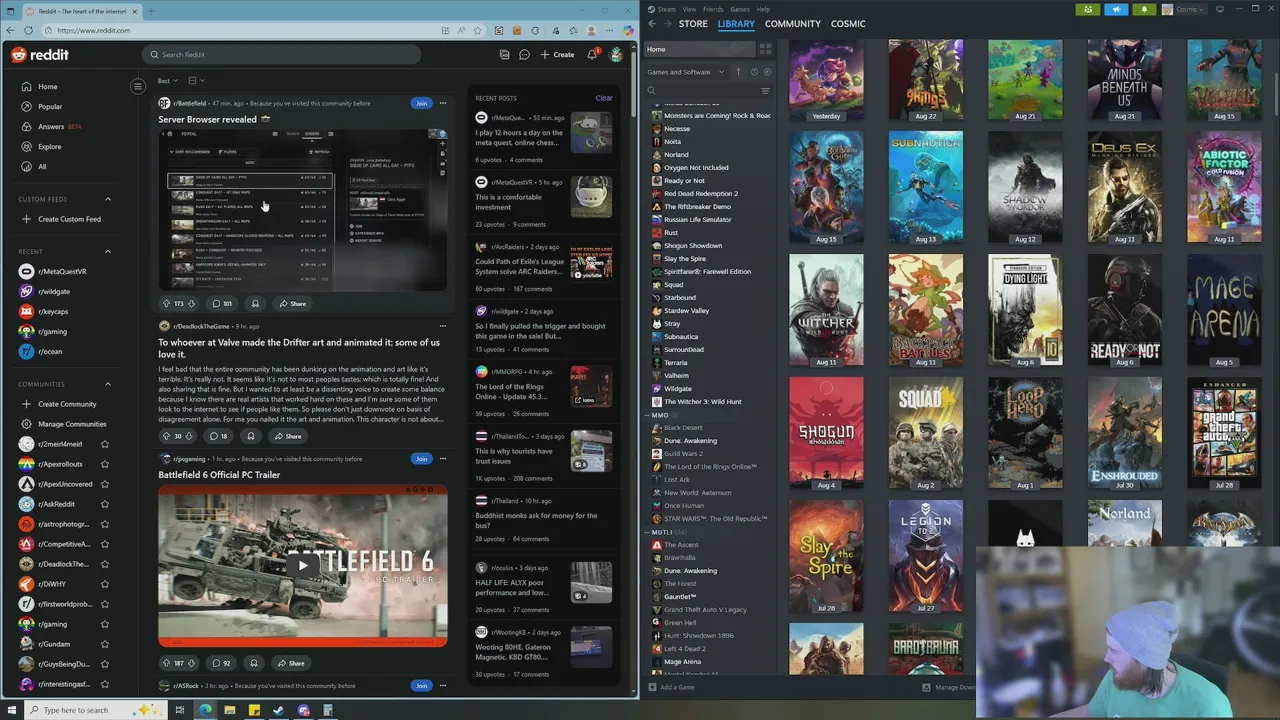Click Steam library ready-to-play filter icon
The width and height of the screenshot is (1280, 720).
[768, 72]
